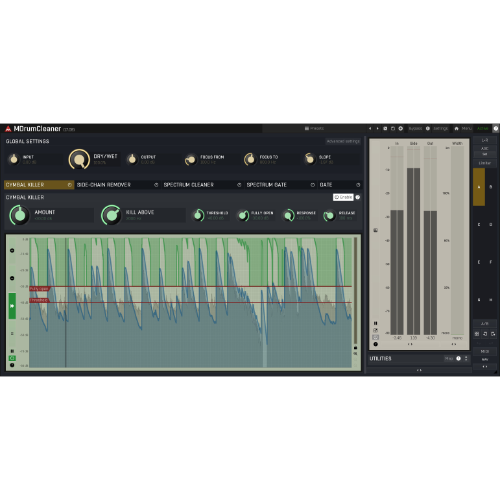Click round info icon at meters bottom-left
Viewport: 500px width, 500px height.
click(x=375, y=344)
